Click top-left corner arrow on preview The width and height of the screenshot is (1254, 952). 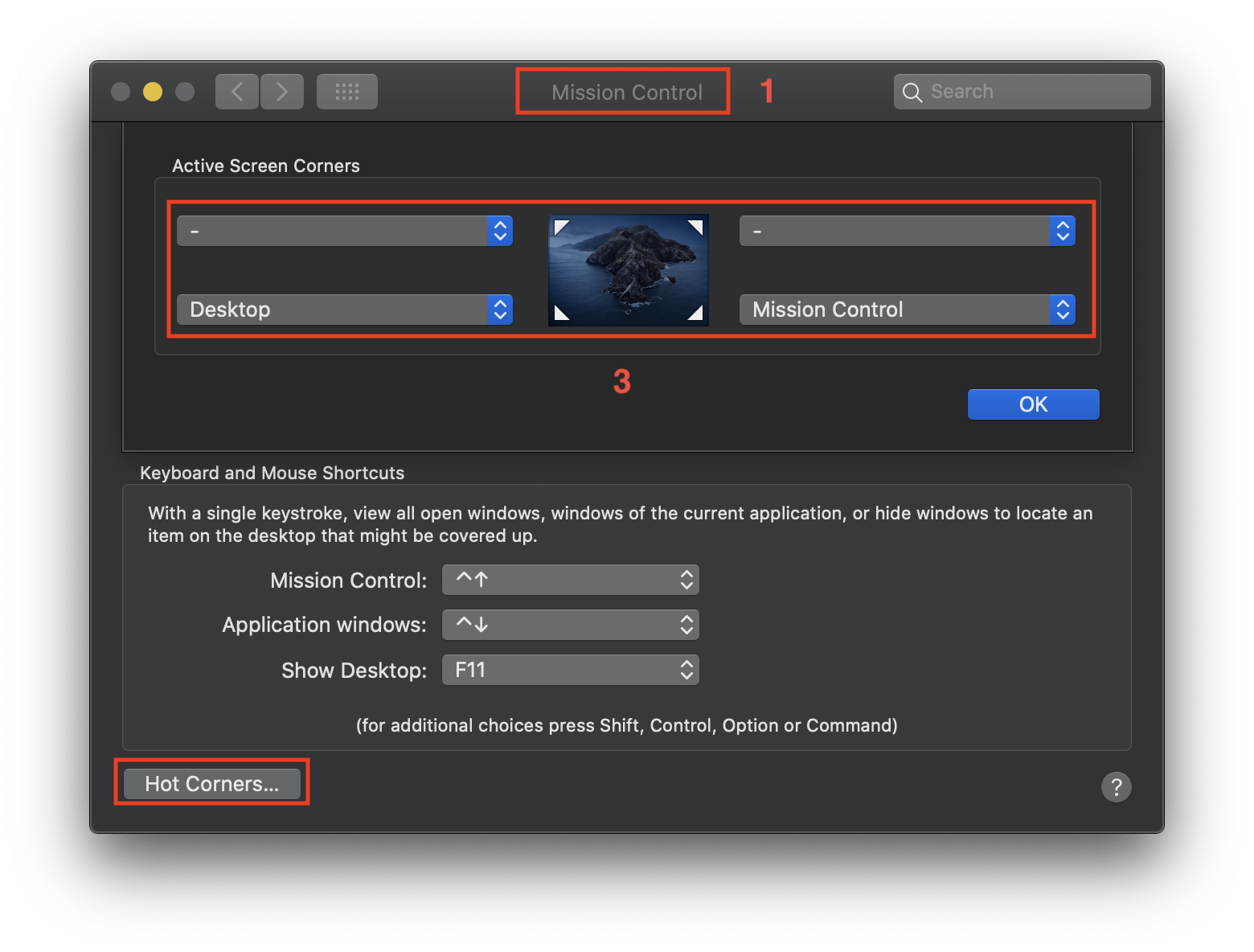coord(562,228)
